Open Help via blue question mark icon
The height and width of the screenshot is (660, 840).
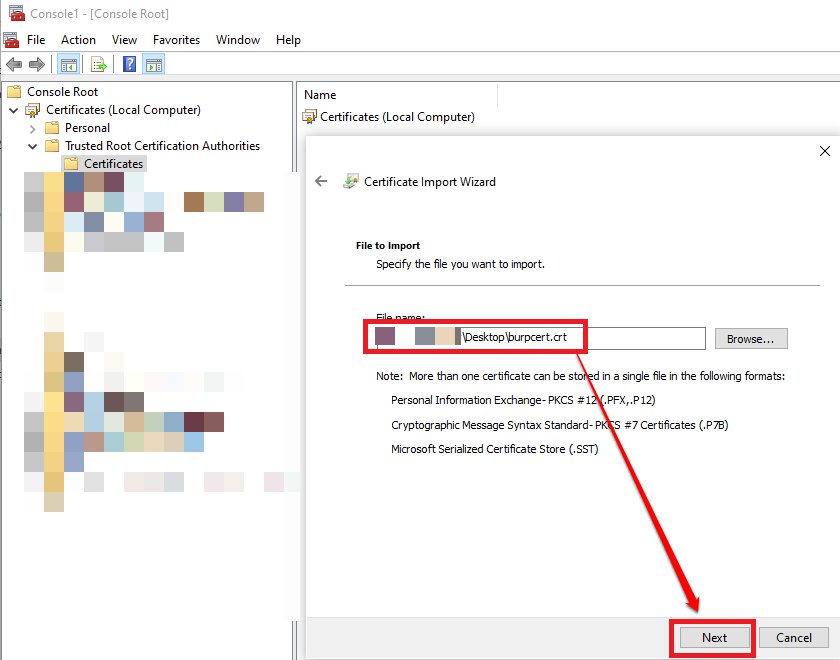(x=129, y=65)
